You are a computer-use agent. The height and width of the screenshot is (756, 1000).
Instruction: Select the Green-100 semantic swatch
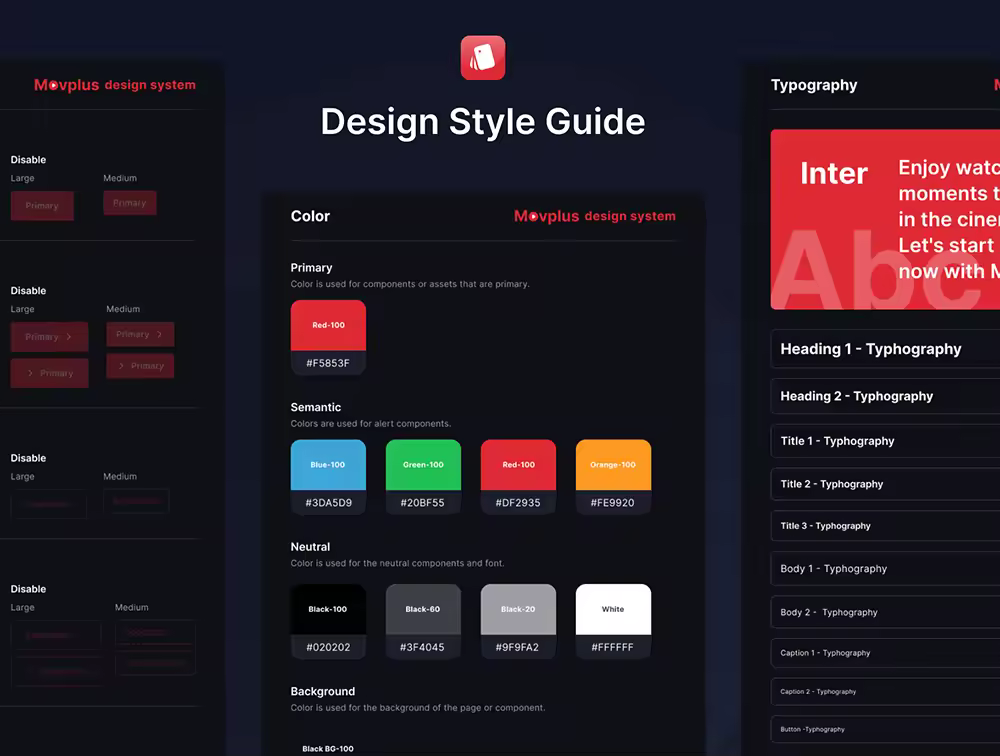[x=423, y=477]
